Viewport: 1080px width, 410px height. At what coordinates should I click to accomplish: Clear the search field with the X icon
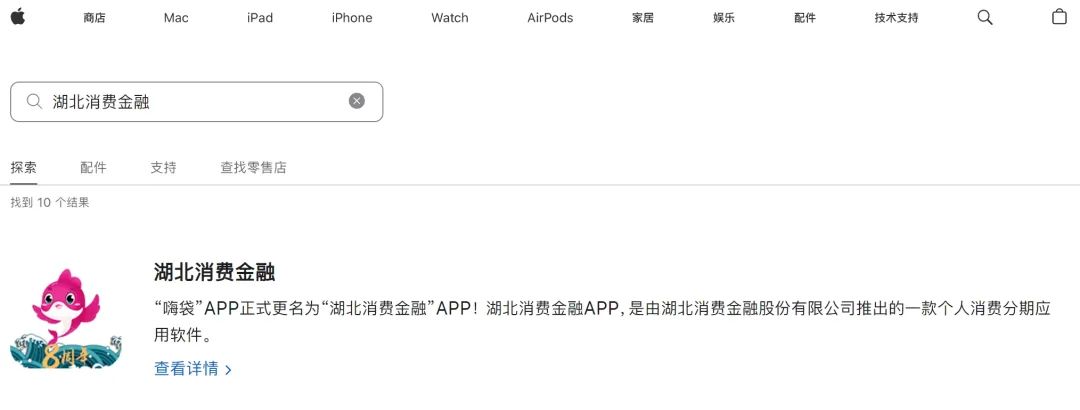tap(357, 101)
